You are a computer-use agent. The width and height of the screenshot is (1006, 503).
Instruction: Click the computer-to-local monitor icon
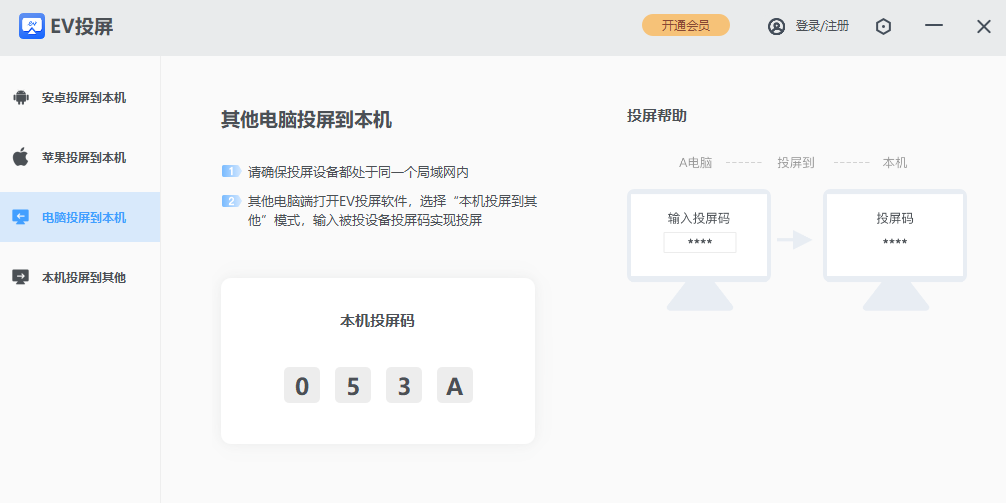[x=20, y=217]
